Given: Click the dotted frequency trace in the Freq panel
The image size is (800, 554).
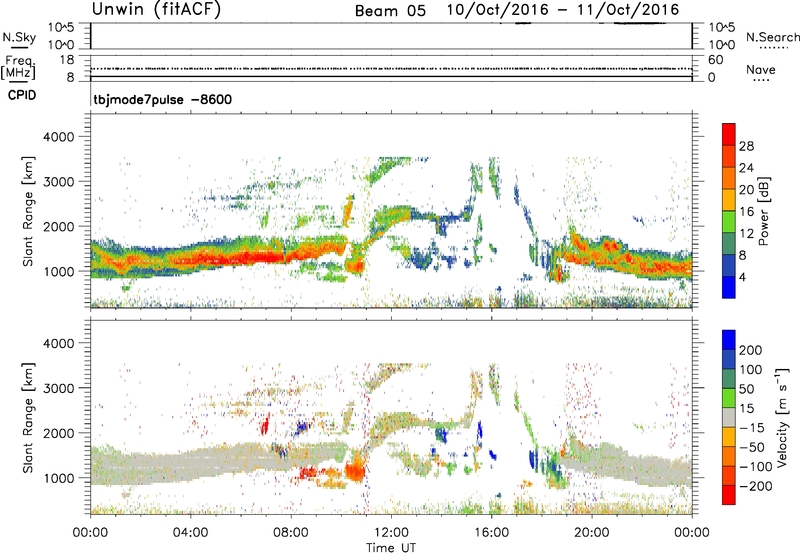Looking at the screenshot, I should [391, 68].
